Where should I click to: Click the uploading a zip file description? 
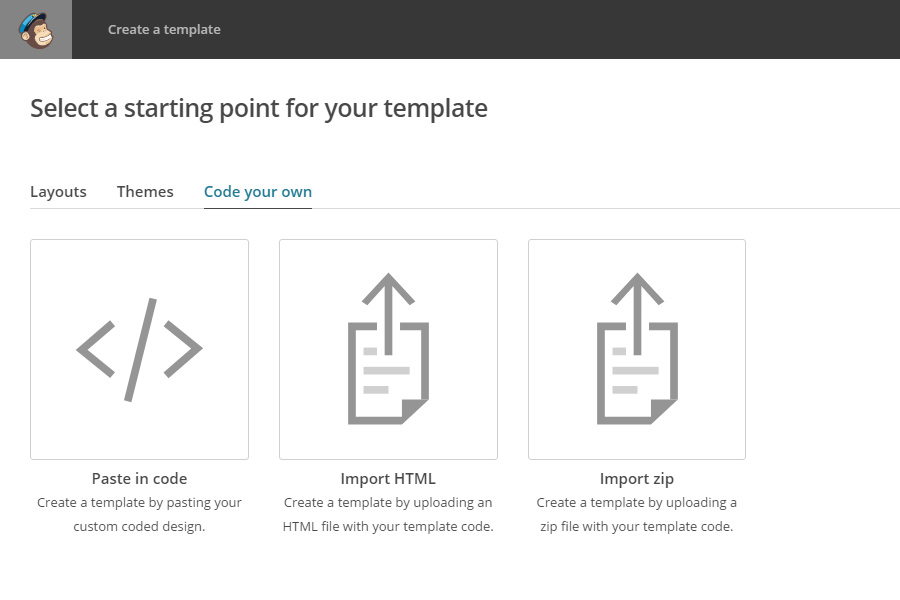[x=637, y=514]
